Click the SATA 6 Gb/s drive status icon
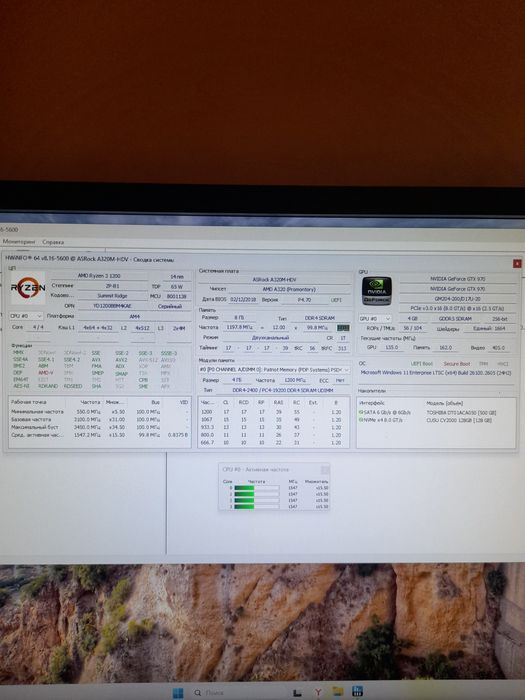Image resolution: width=525 pixels, height=700 pixels. coord(361,413)
